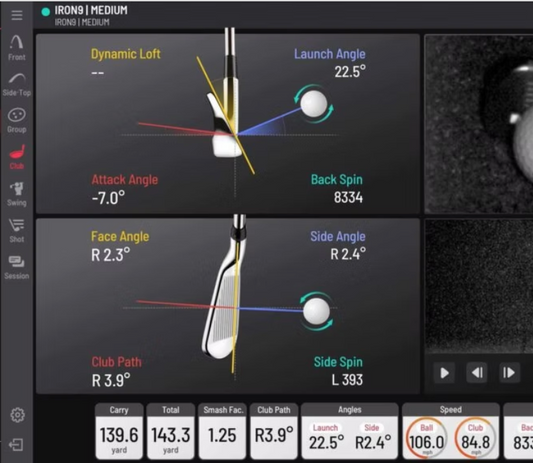Click the impact camera image thumbnail
Viewport: 533px width, 463px height.
[479, 124]
